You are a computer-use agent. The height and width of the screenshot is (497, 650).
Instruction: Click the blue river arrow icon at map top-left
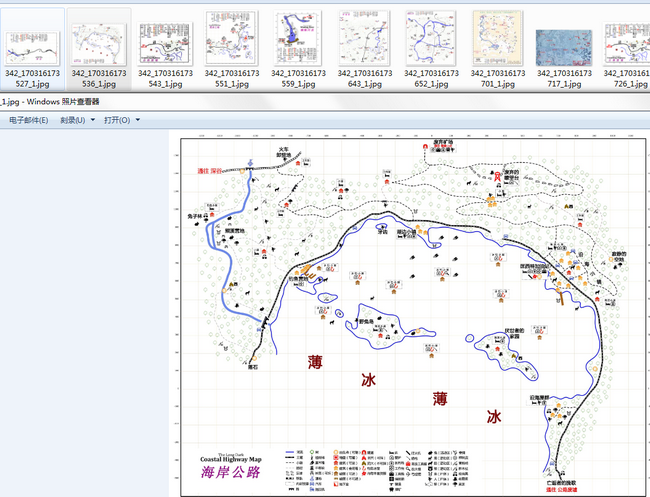(249, 163)
